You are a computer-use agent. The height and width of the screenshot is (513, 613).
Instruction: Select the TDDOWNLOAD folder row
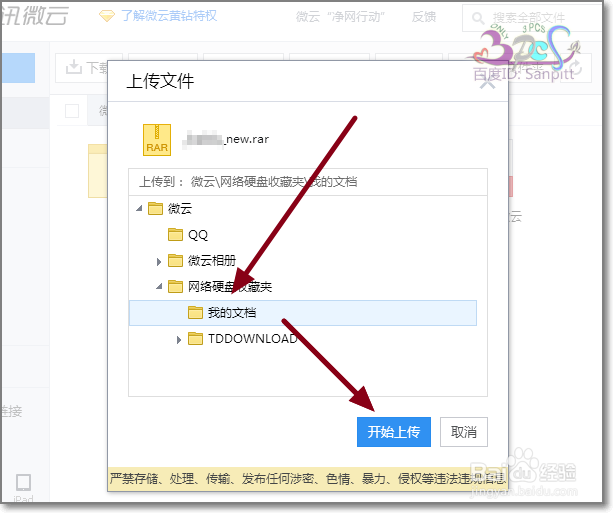pos(303,339)
